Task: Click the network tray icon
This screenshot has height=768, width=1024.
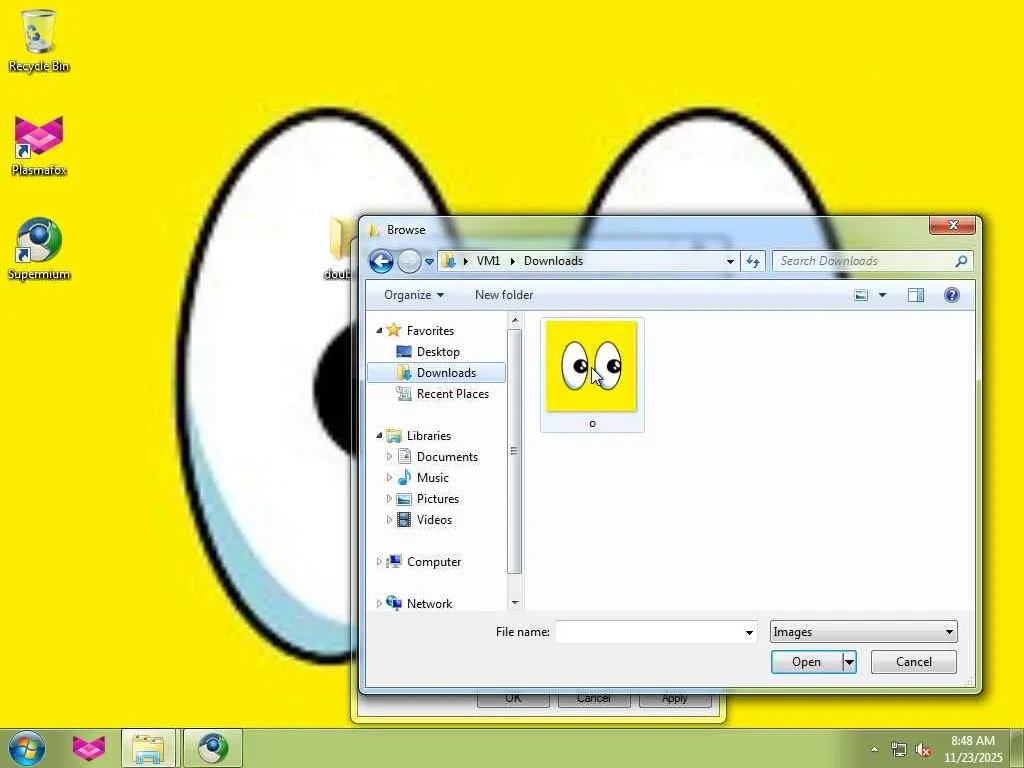Action: pos(899,750)
